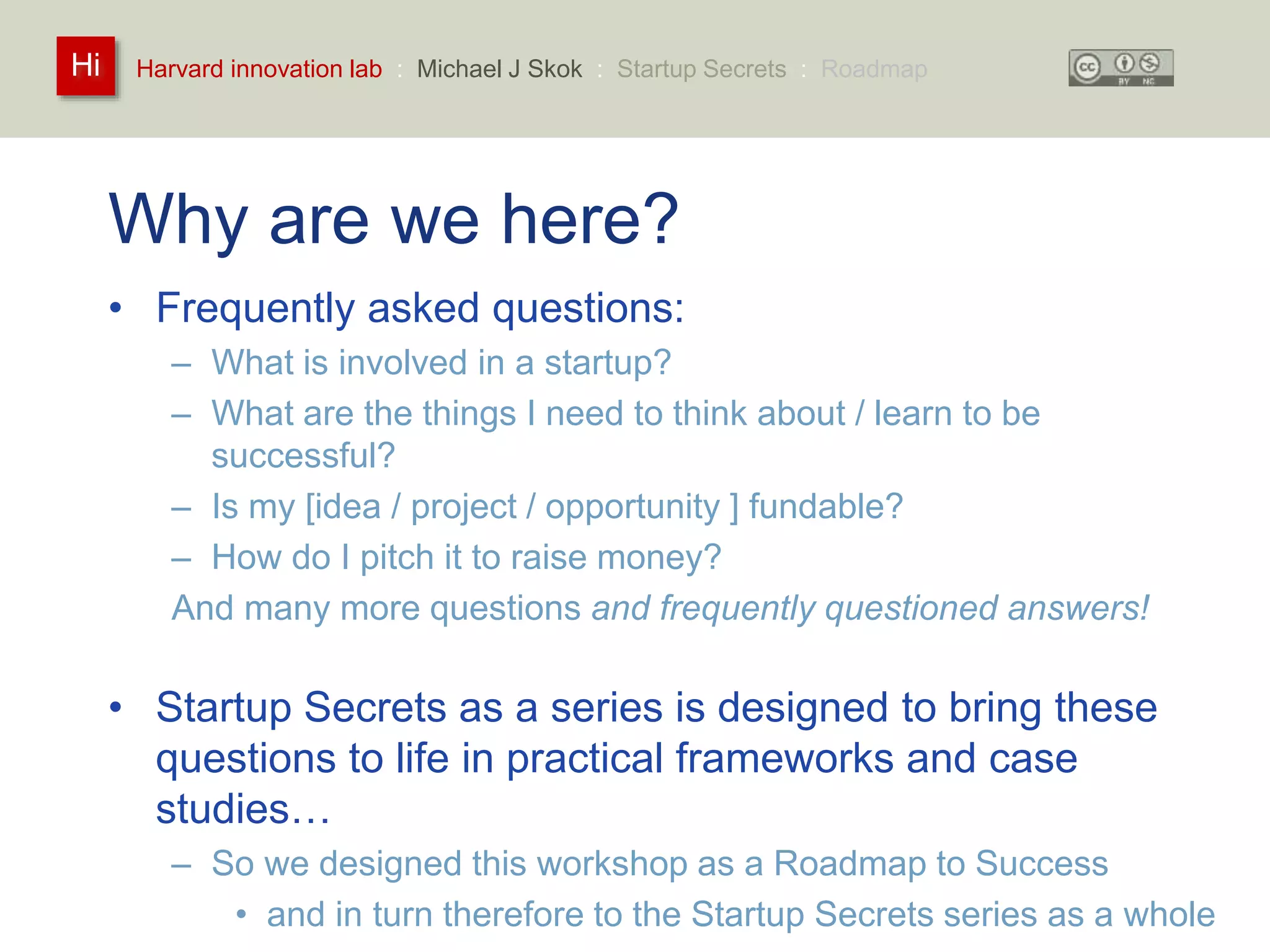Click the slide title Why are we here?
Viewport: 1270px width, 952px height.
[394, 219]
